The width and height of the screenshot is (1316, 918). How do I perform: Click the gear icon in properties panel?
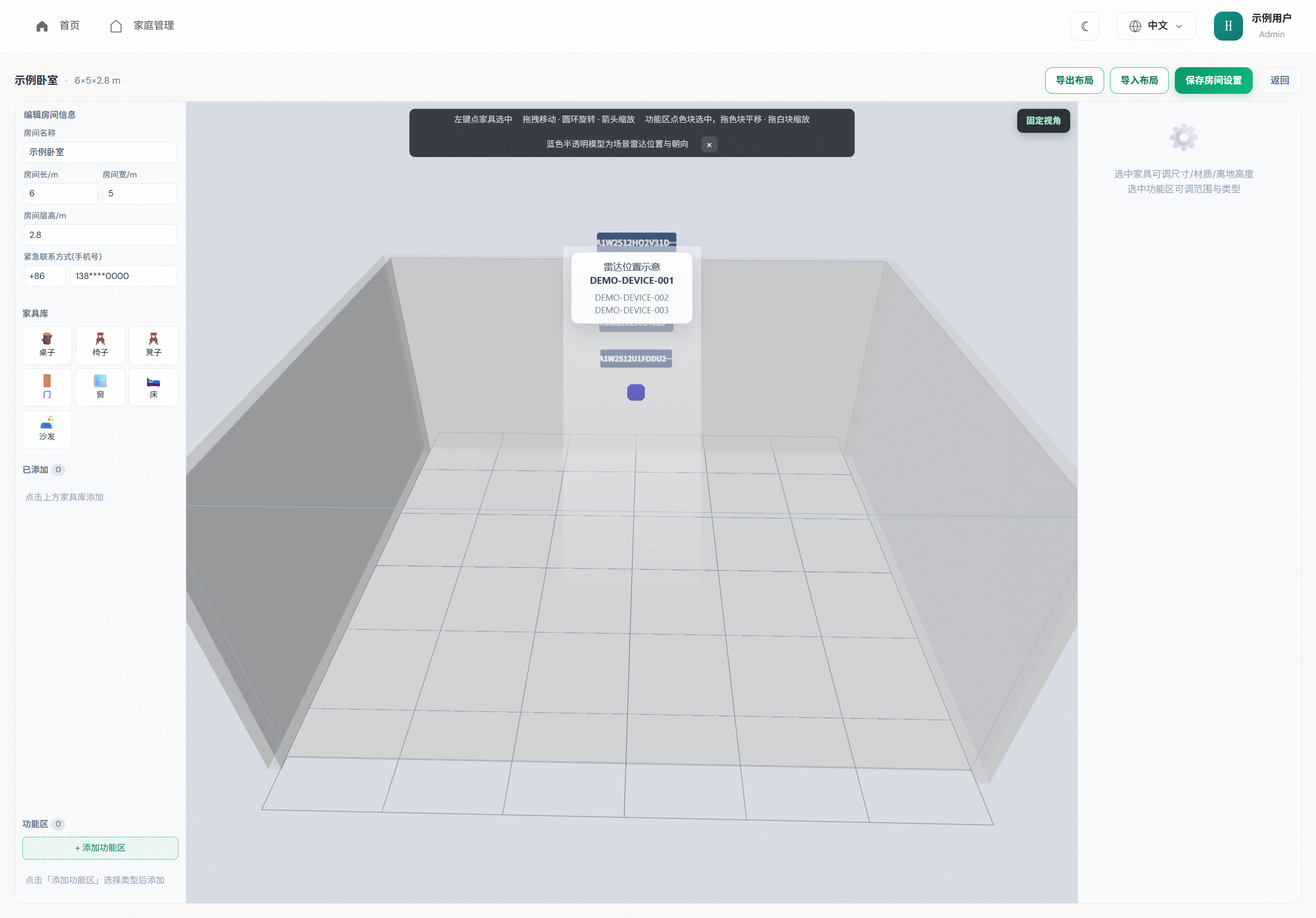tap(1183, 137)
